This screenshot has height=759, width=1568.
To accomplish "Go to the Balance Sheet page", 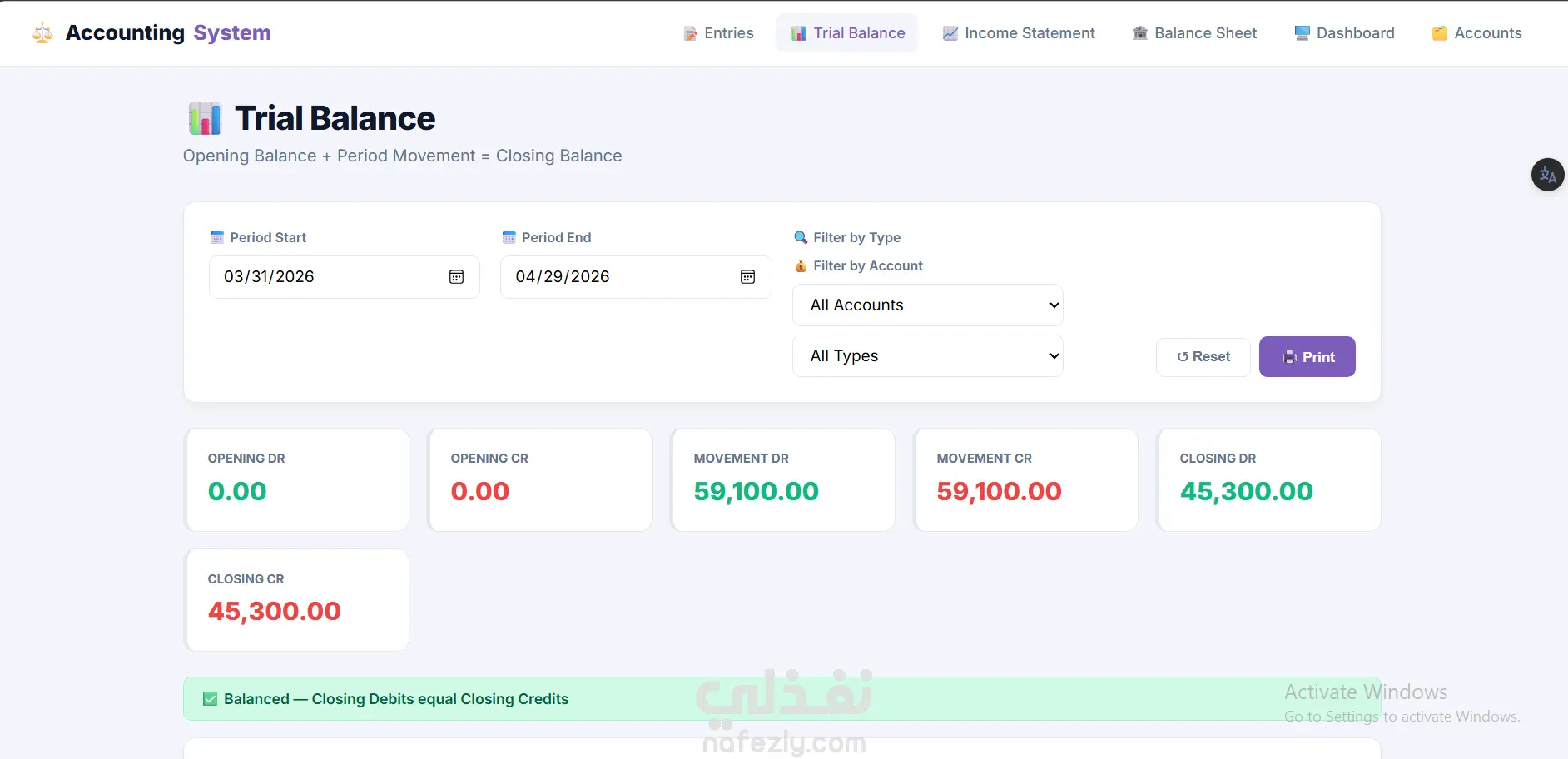I will point(1194,33).
